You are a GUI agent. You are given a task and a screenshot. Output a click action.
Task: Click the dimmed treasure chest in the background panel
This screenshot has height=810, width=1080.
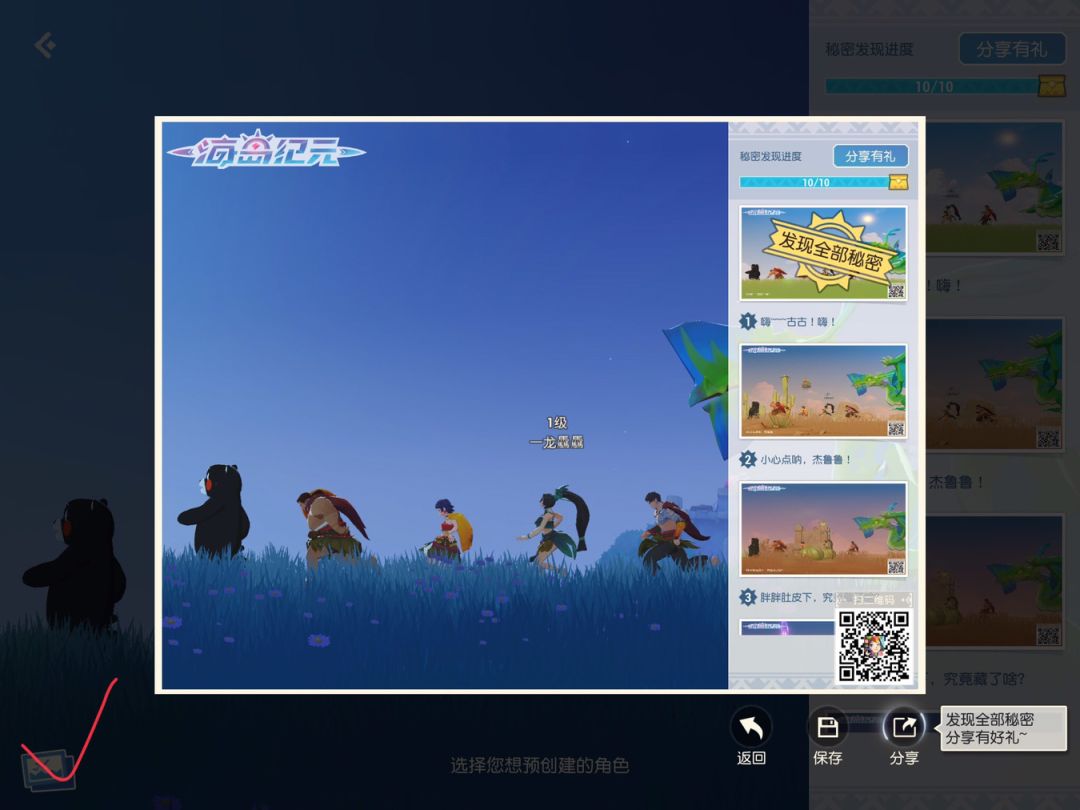click(1052, 86)
